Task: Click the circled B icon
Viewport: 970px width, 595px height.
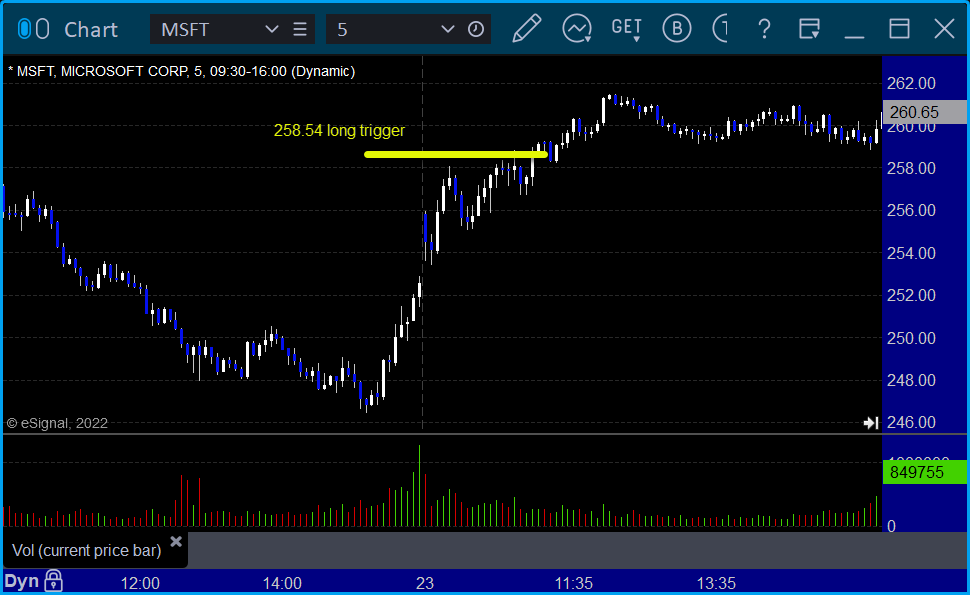Action: tap(677, 28)
